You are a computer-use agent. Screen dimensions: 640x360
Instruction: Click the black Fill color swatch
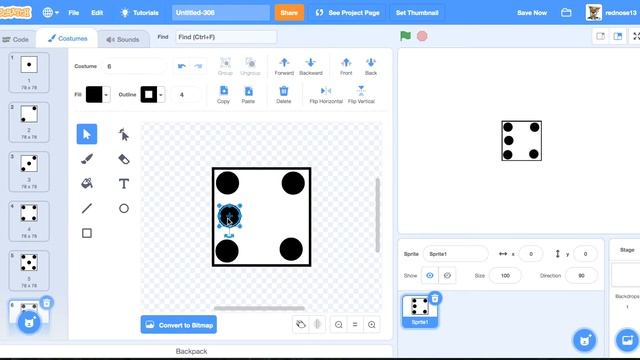pos(94,95)
